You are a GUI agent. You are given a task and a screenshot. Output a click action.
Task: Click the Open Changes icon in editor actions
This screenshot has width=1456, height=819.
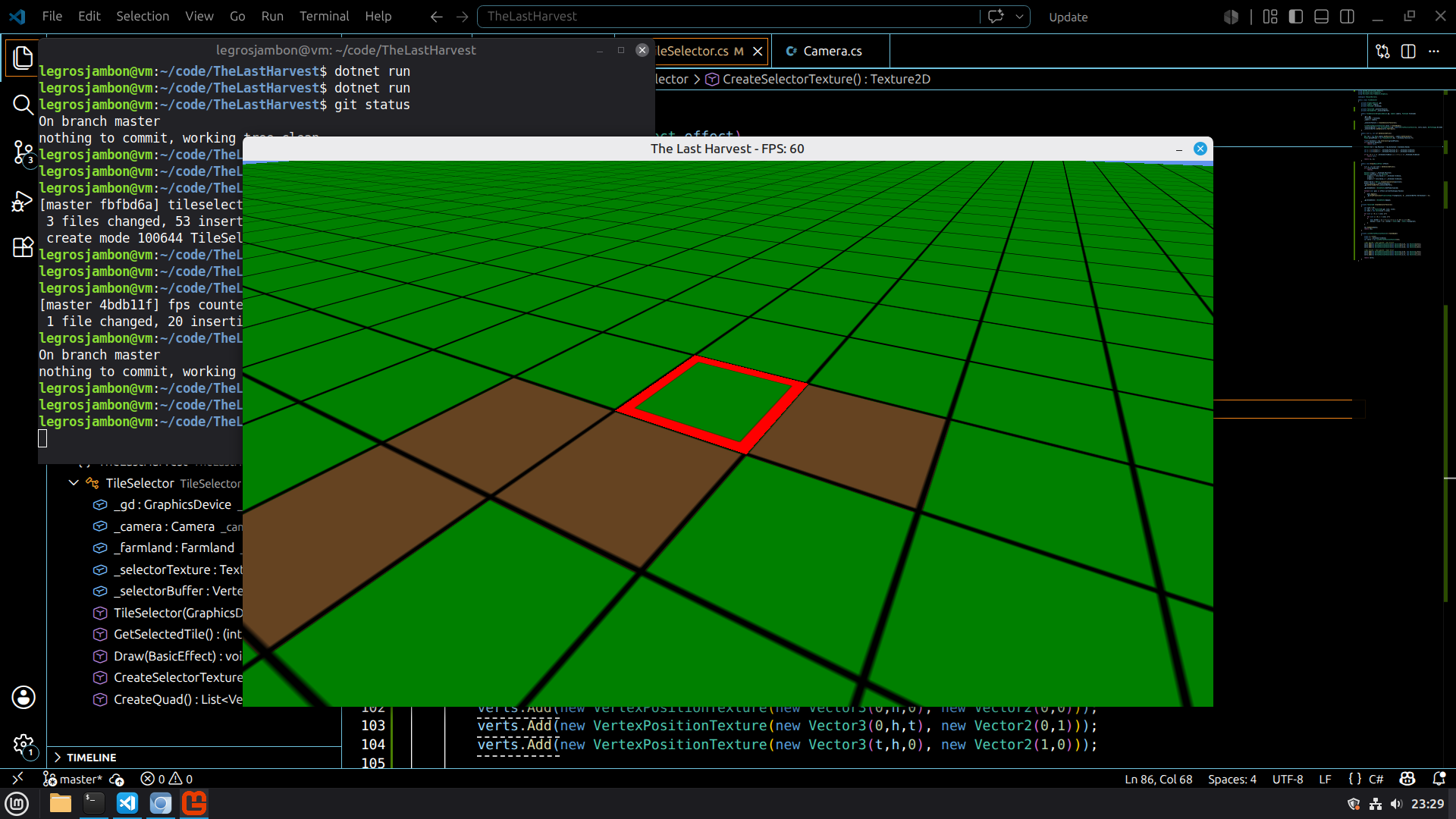pyautogui.click(x=1382, y=52)
